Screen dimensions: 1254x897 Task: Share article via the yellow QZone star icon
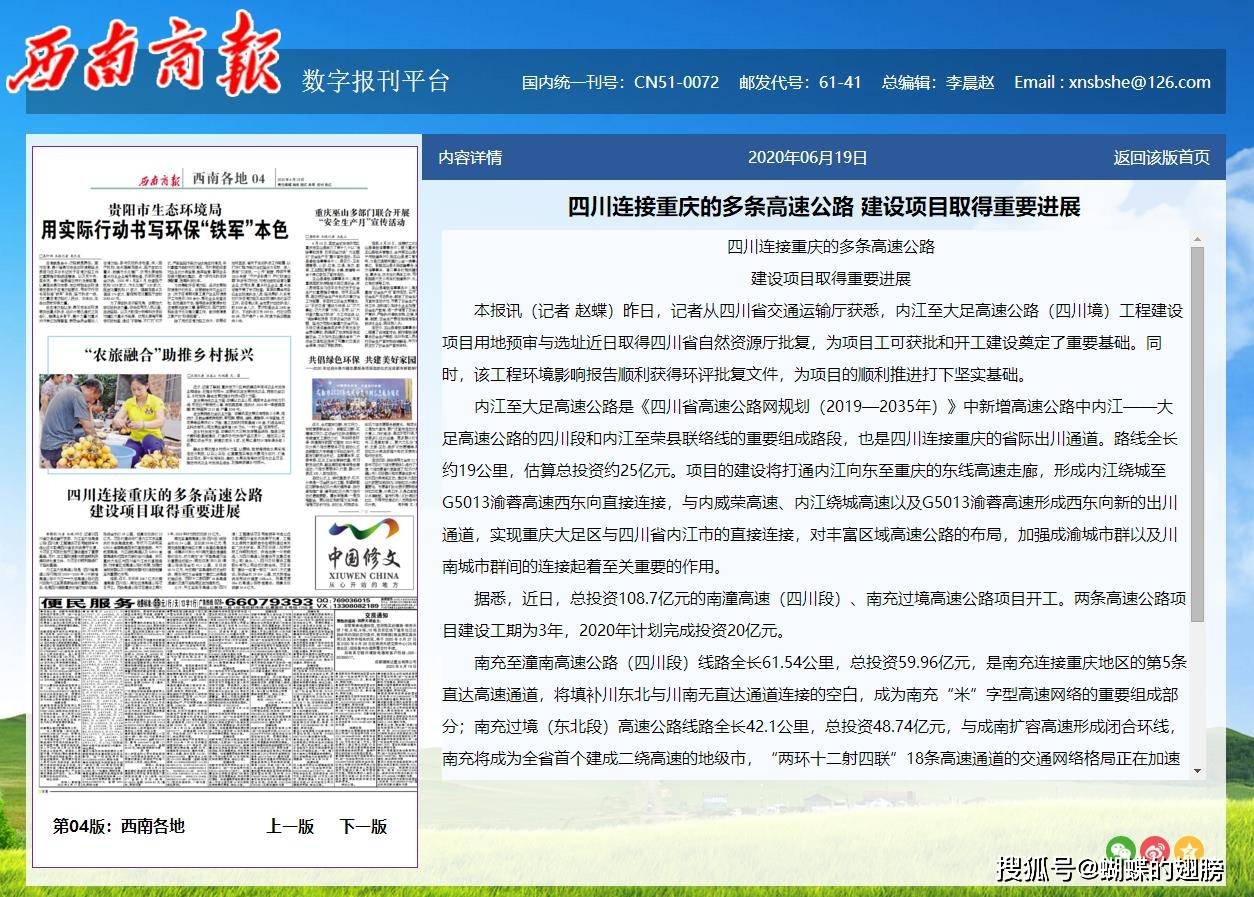(1189, 850)
